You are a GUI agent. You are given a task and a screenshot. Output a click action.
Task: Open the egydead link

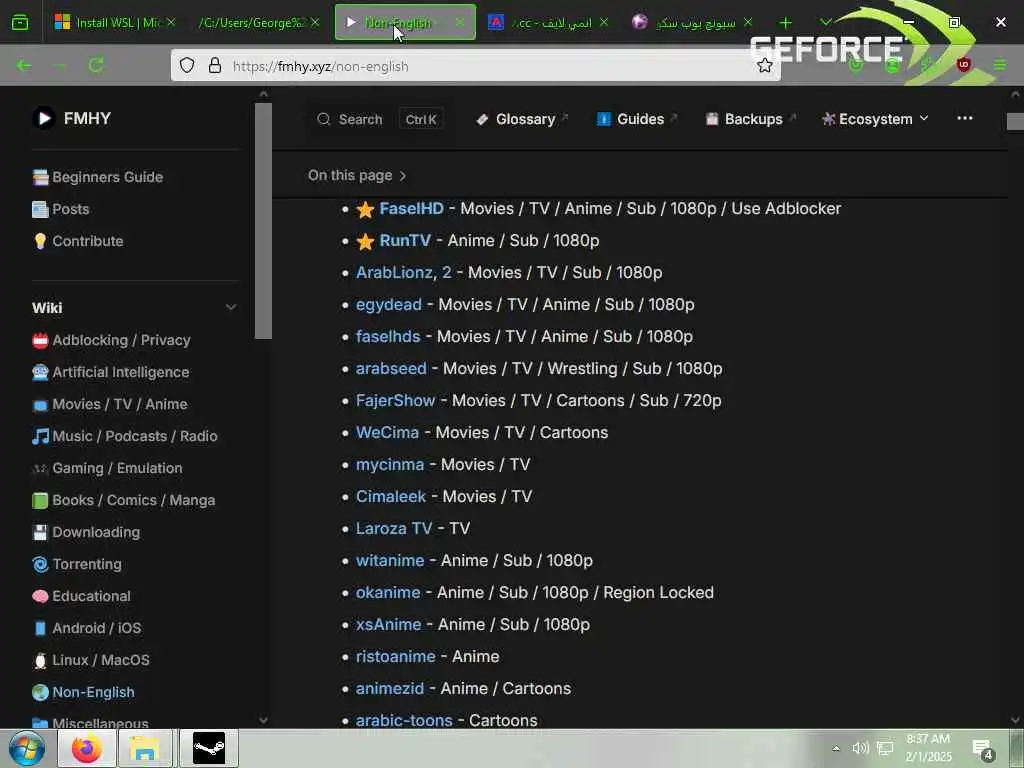point(389,304)
